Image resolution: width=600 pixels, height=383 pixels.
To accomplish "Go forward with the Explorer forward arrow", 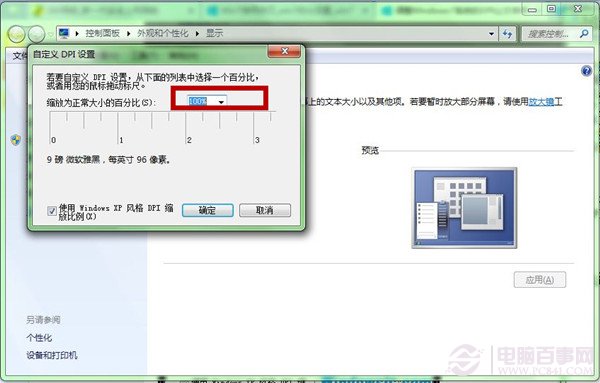I will point(36,34).
